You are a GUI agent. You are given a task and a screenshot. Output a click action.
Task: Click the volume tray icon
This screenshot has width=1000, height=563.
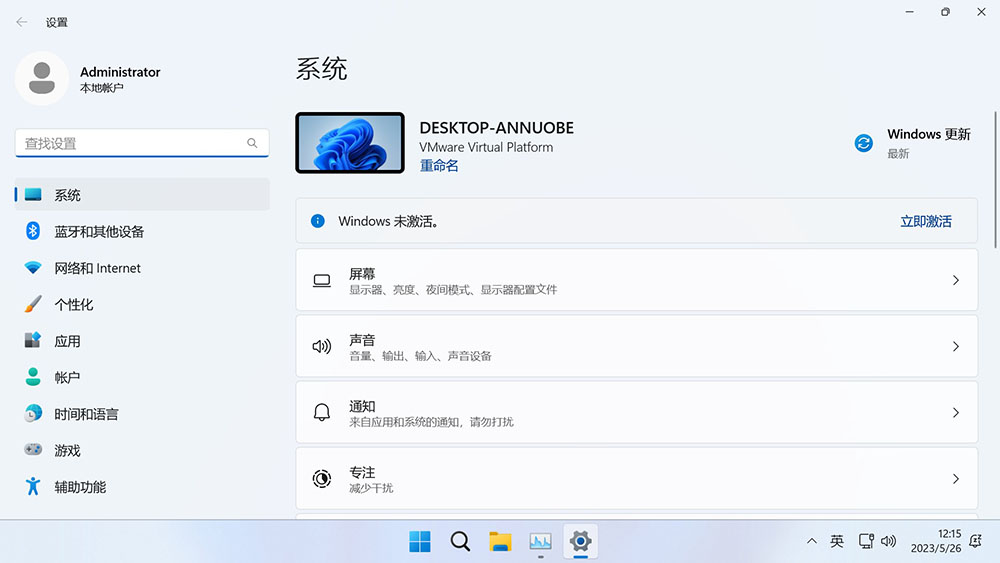point(888,541)
